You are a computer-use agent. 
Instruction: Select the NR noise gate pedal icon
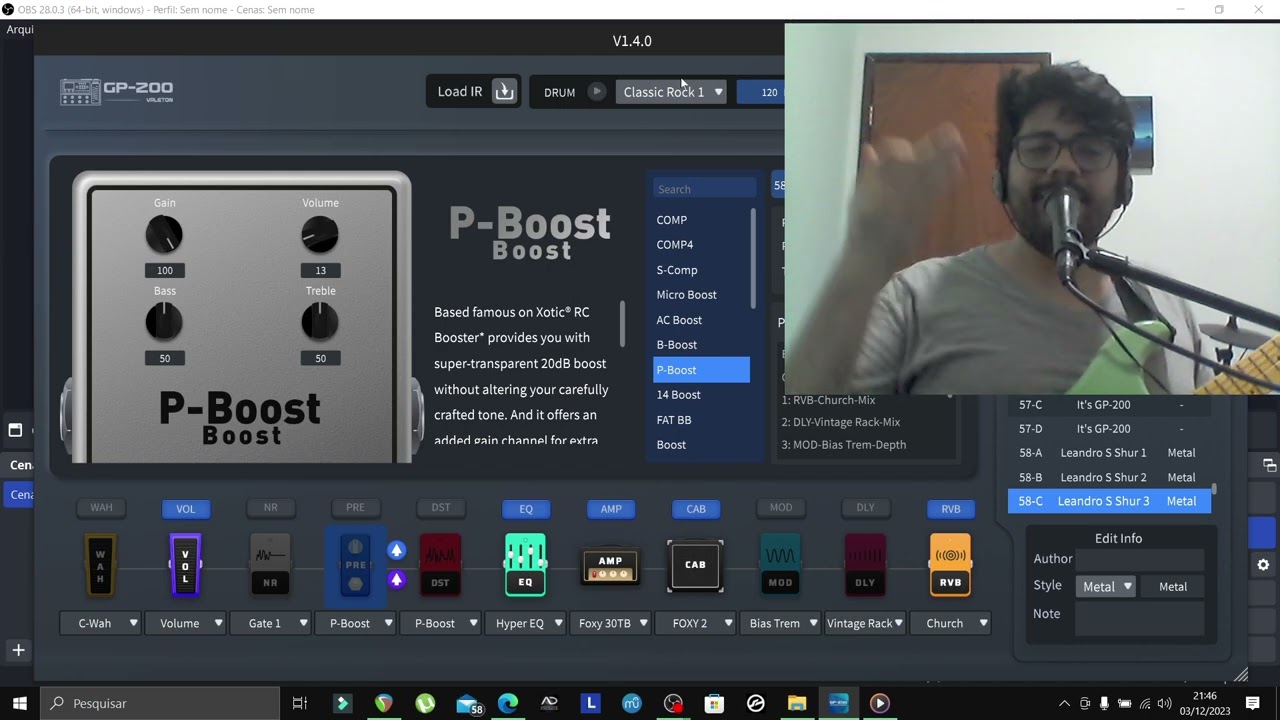click(270, 565)
